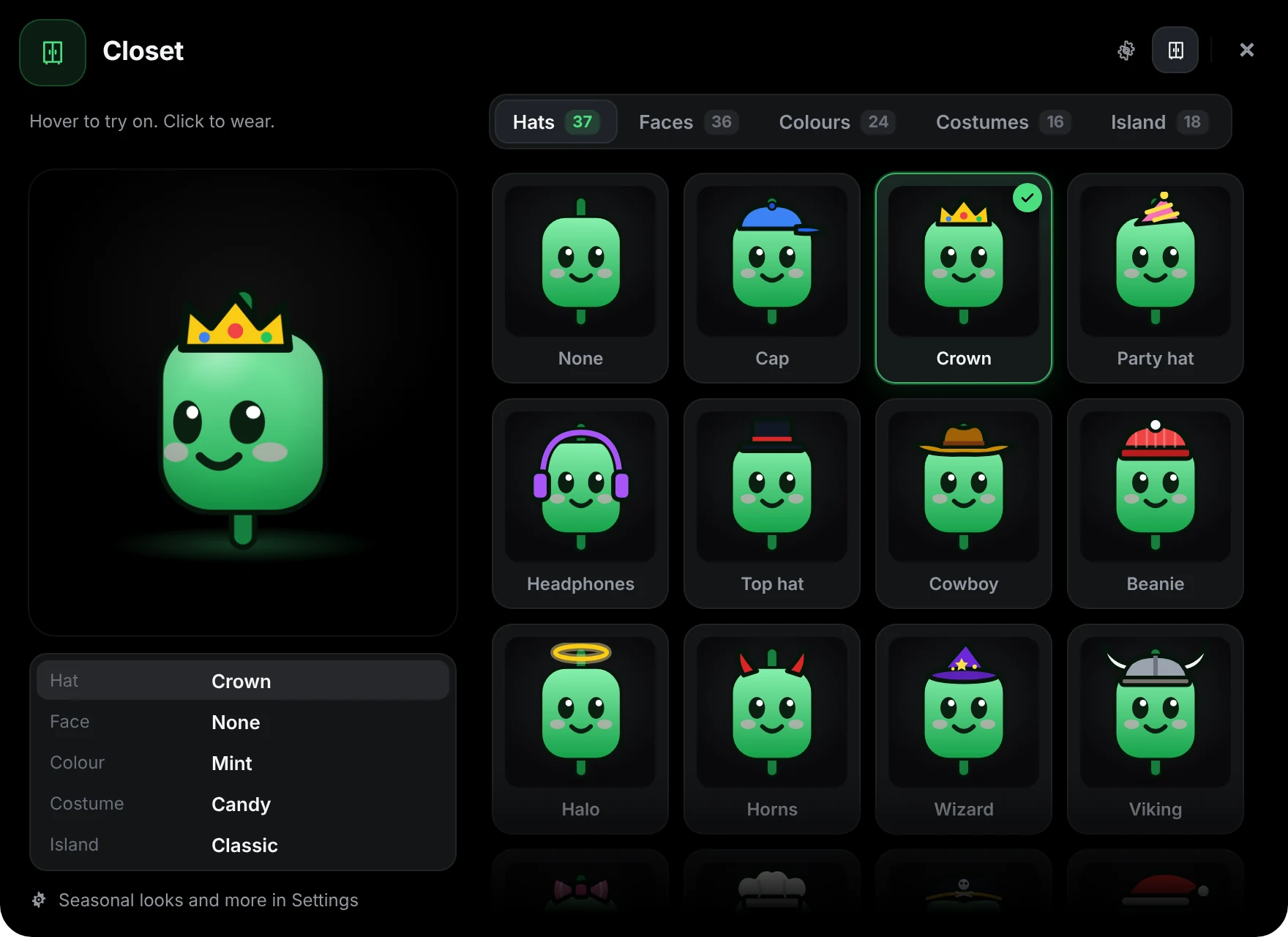
Task: Open the Island tab
Action: [1159, 122]
